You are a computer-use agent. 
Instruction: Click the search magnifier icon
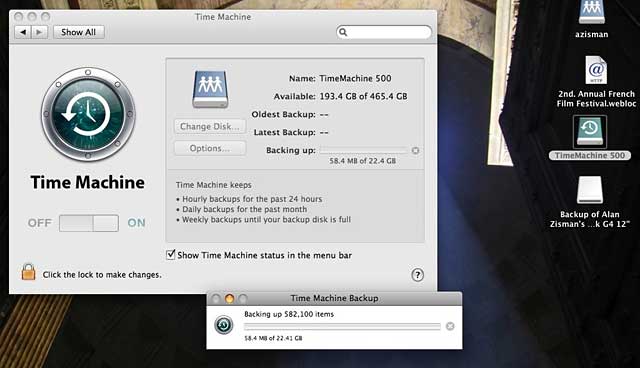[343, 32]
